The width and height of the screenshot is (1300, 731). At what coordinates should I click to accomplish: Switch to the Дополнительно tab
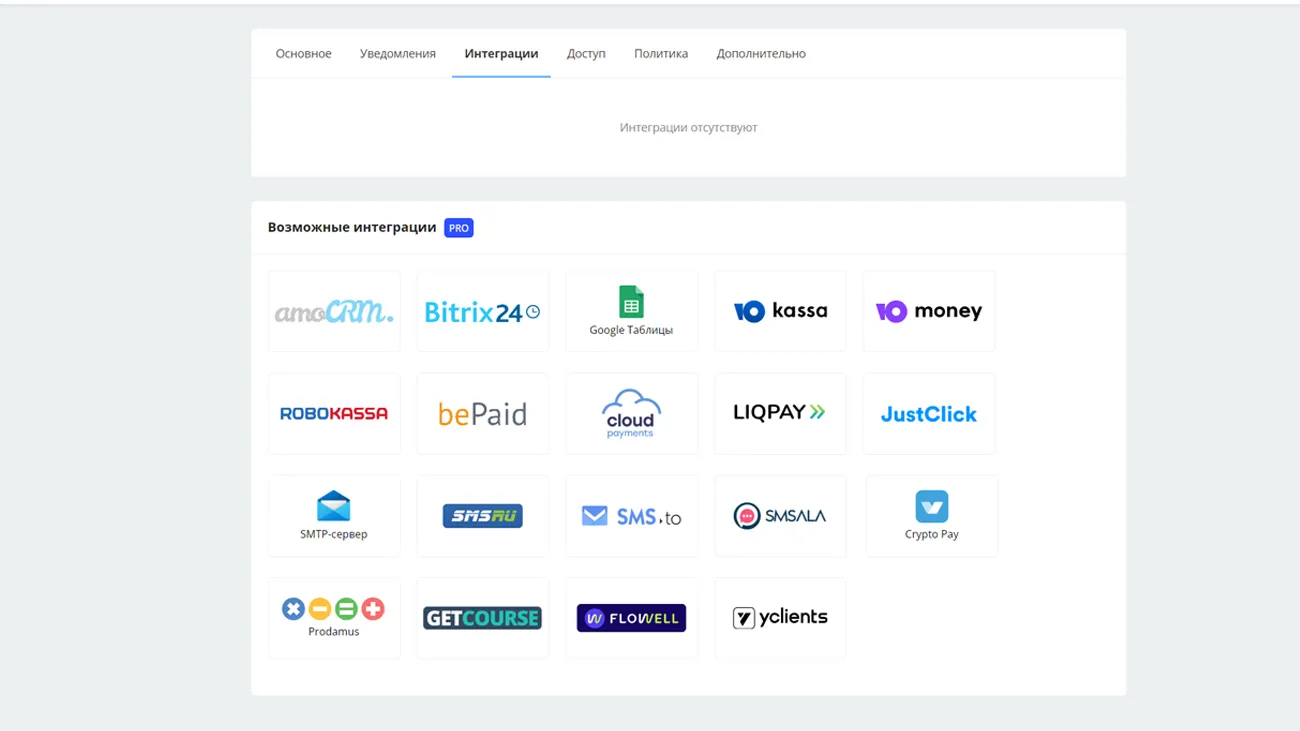tap(761, 54)
